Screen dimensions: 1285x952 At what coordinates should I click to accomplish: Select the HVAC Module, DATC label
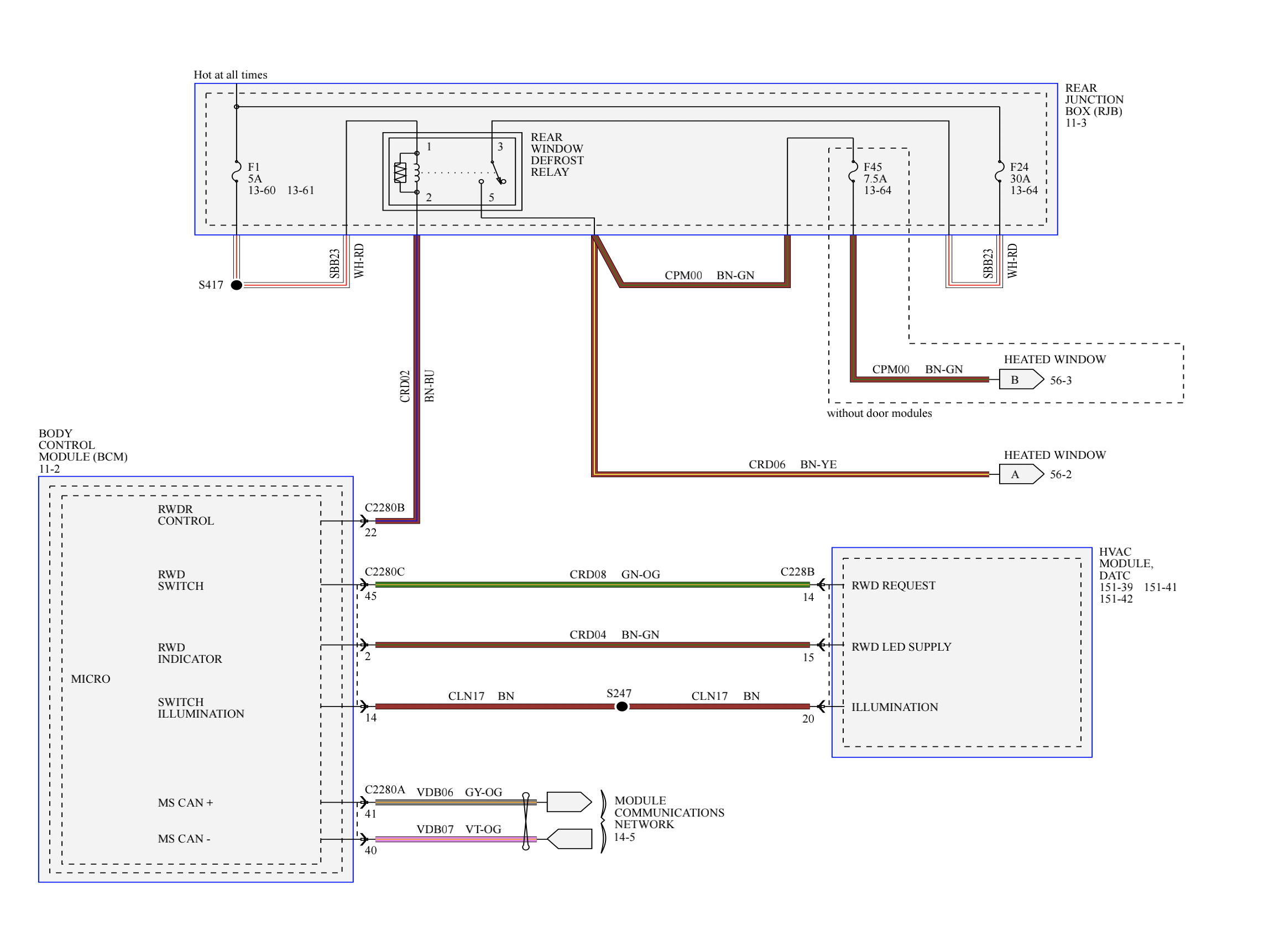pos(1126,563)
